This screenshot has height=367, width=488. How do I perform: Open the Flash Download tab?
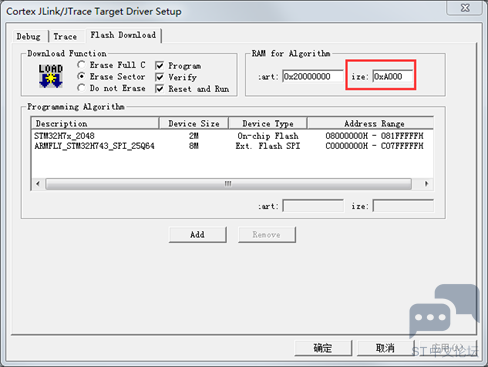123,35
